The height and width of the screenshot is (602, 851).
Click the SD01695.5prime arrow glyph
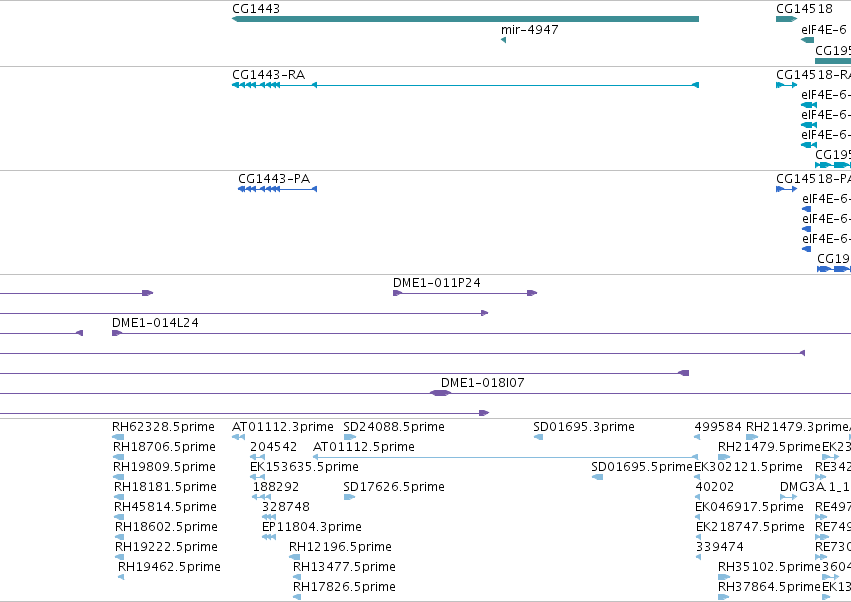click(597, 477)
